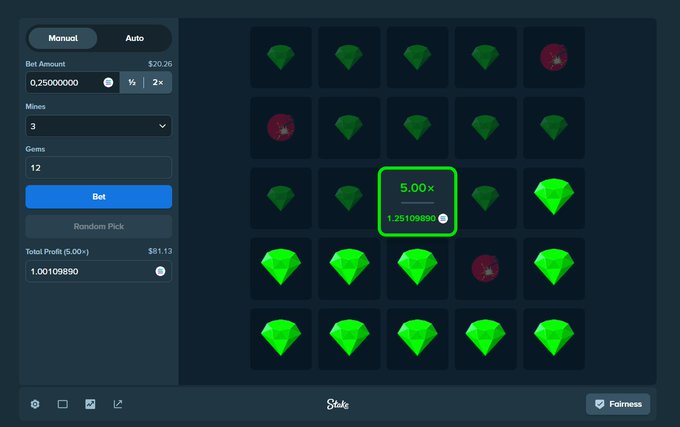This screenshot has height=427, width=680.
Task: Click the fourth gem in the bottom row
Action: click(485, 339)
